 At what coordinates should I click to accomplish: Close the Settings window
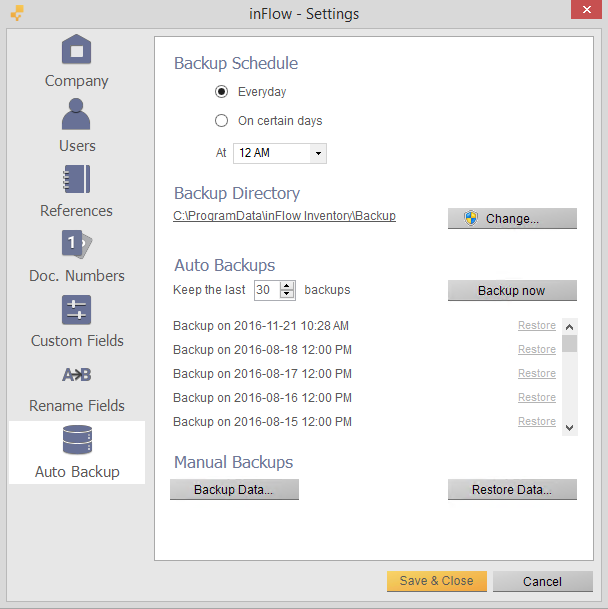(x=586, y=9)
